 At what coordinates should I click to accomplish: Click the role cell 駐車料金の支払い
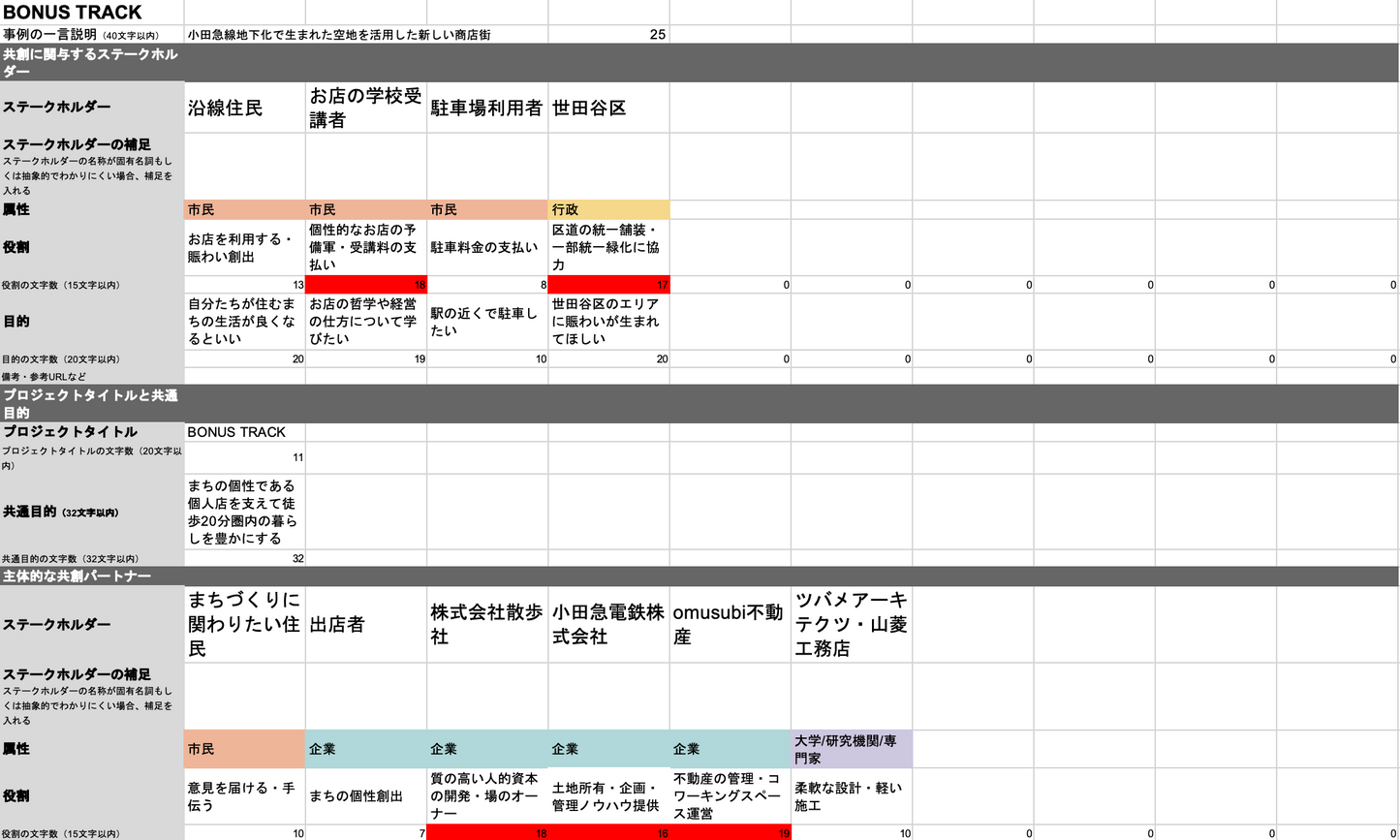click(x=486, y=247)
